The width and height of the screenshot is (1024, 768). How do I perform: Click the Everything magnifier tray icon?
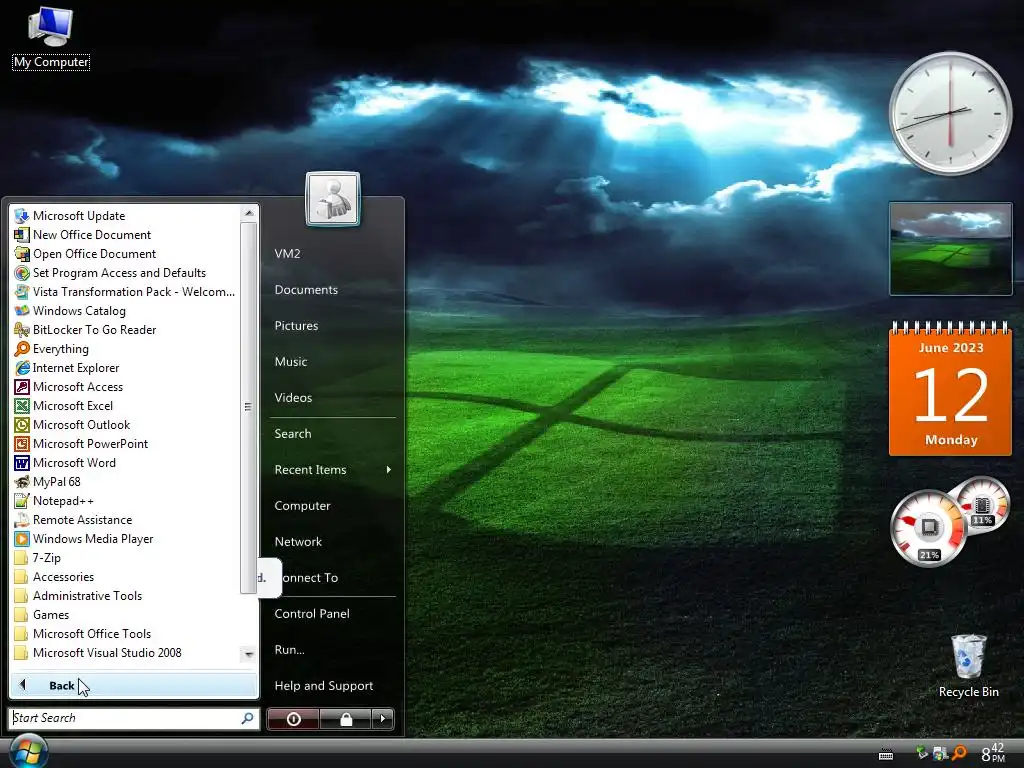959,753
